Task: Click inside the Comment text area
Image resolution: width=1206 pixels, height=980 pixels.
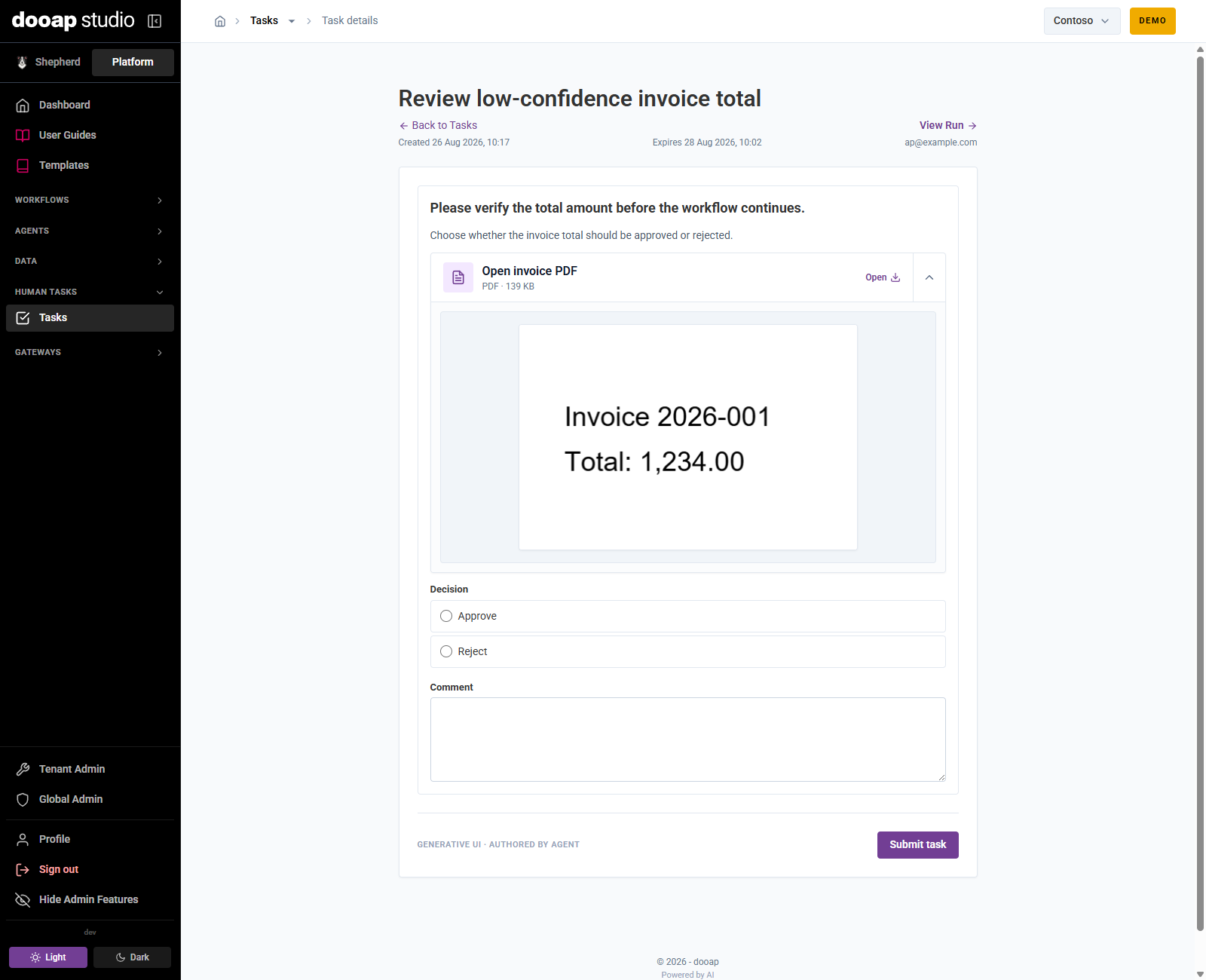Action: tap(688, 740)
